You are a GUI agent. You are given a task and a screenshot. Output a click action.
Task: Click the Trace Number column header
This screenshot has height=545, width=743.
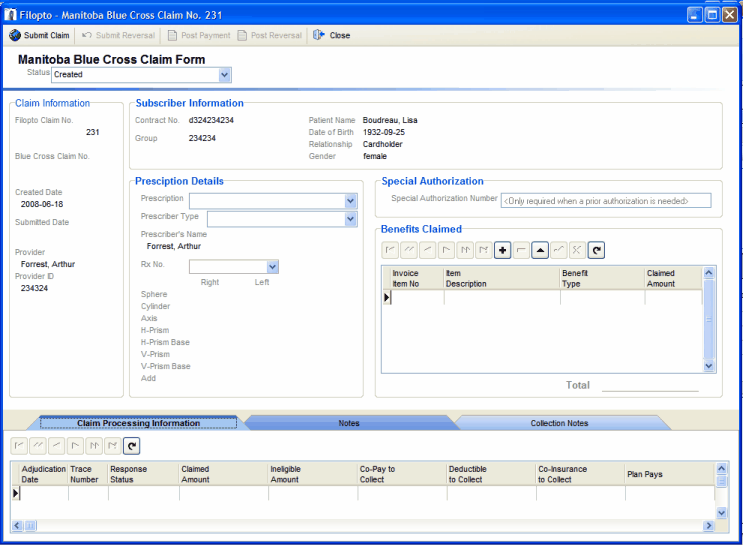pos(88,474)
